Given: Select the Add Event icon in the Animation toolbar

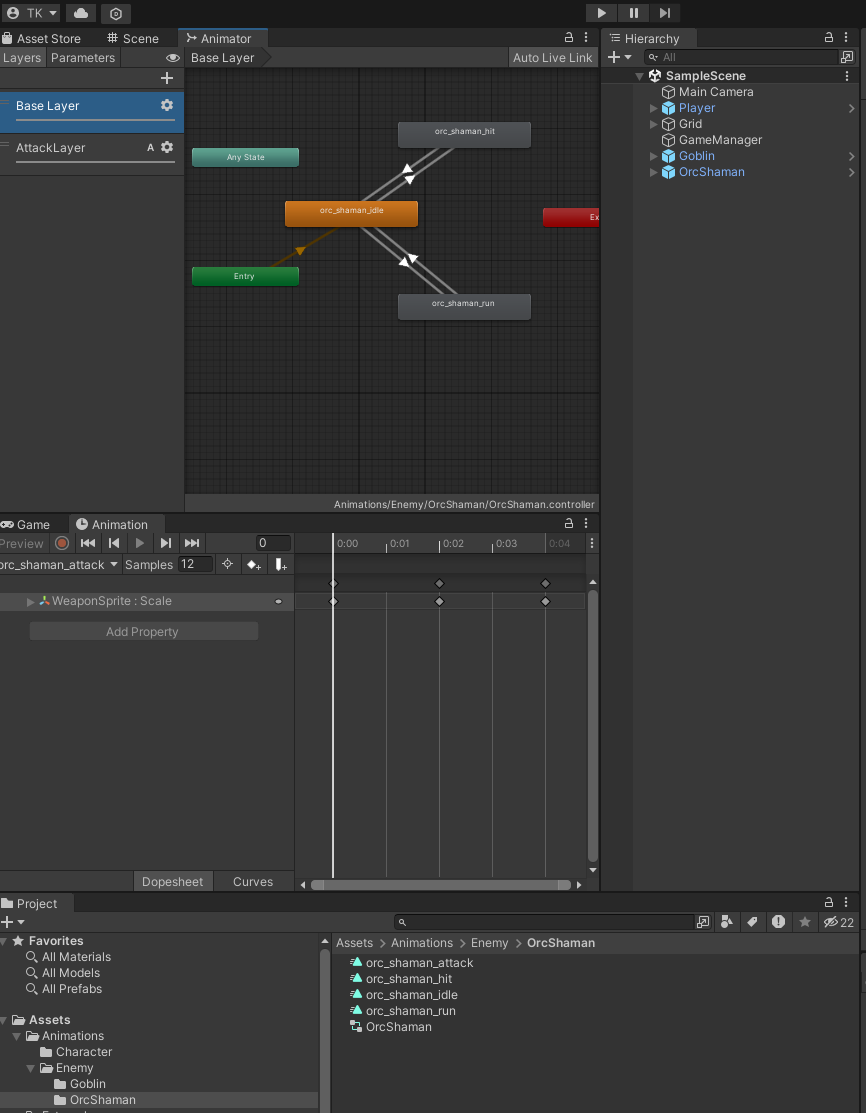Looking at the screenshot, I should point(281,564).
